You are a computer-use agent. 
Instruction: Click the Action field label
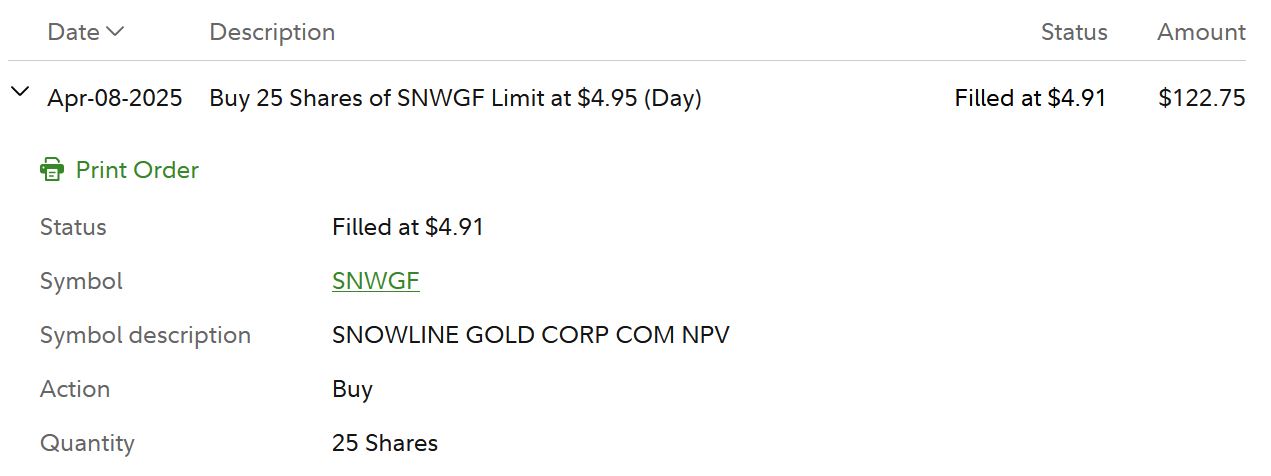(75, 389)
